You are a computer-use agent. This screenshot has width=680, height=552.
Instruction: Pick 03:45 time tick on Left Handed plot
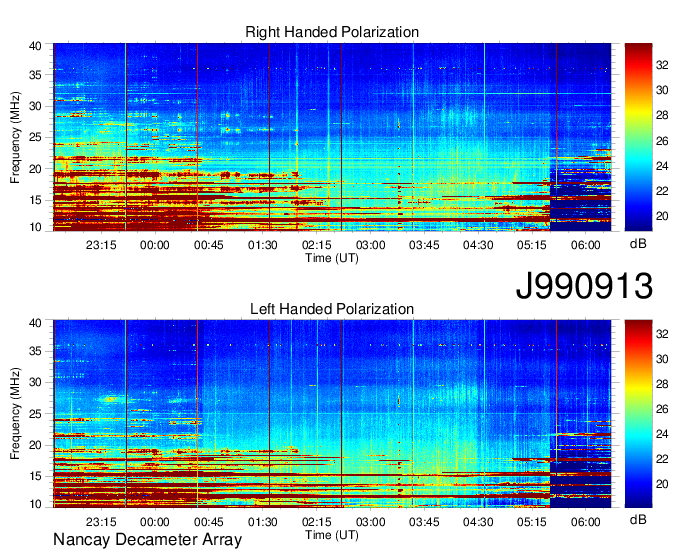[x=424, y=522]
